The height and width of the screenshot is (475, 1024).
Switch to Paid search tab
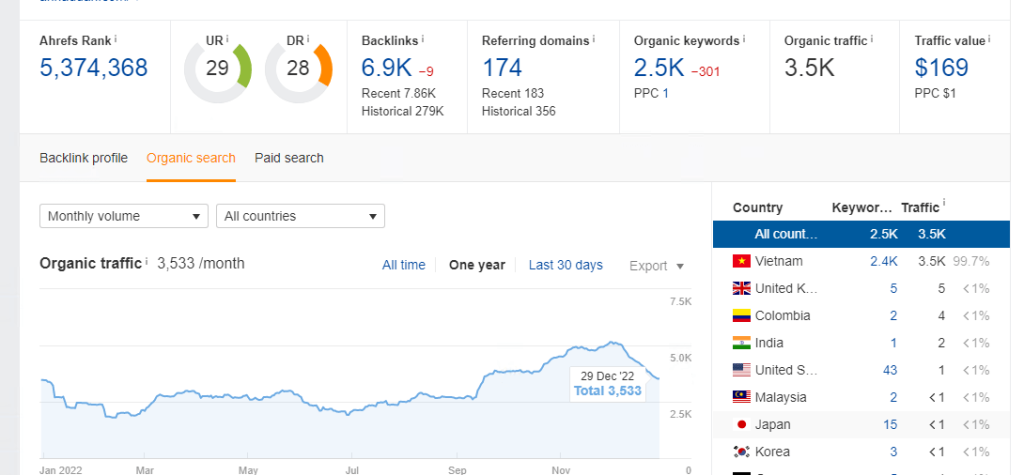(289, 158)
